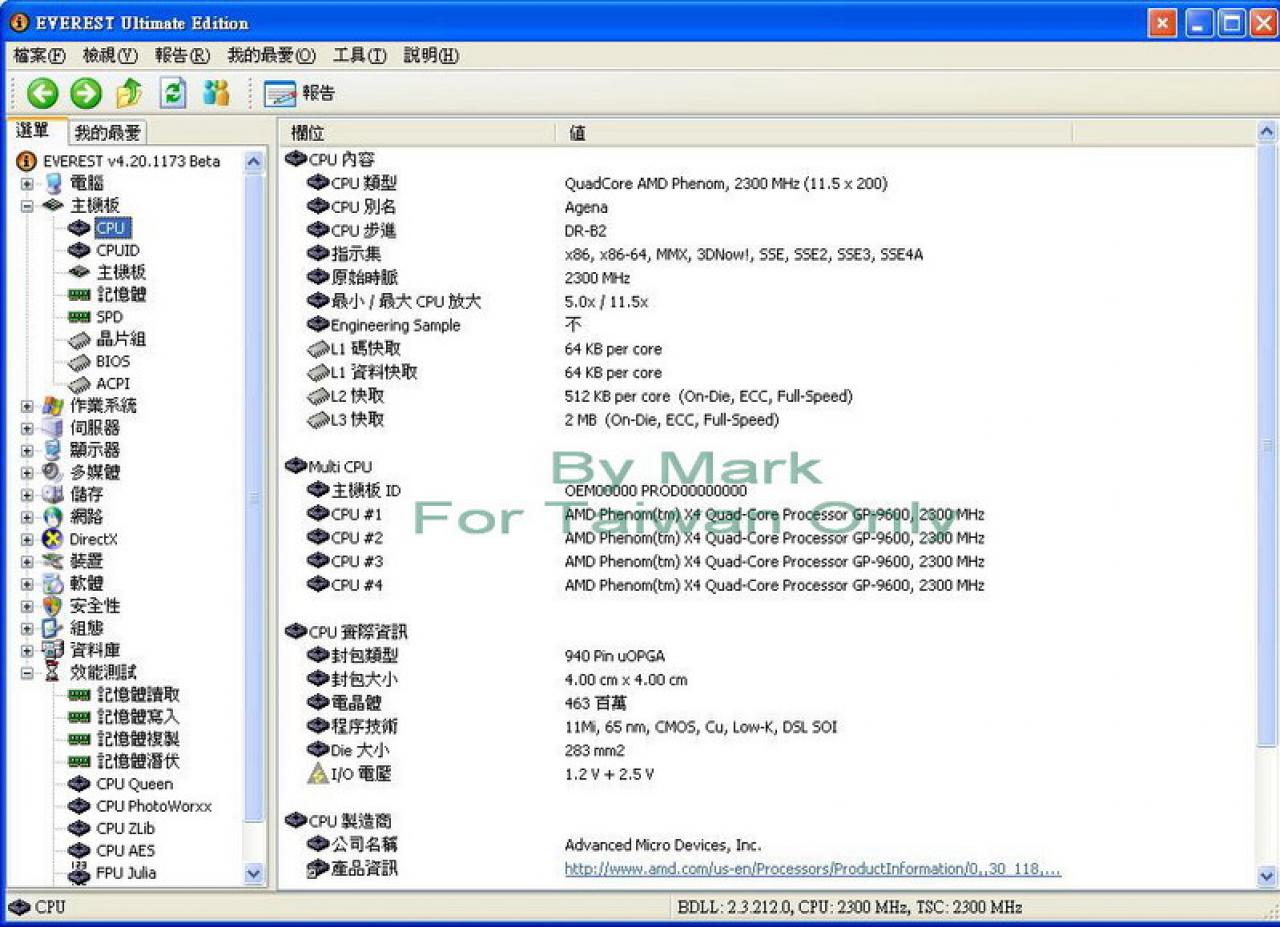Click the sidebar tree scroll down arrow
The width and height of the screenshot is (1280, 927).
(253, 873)
